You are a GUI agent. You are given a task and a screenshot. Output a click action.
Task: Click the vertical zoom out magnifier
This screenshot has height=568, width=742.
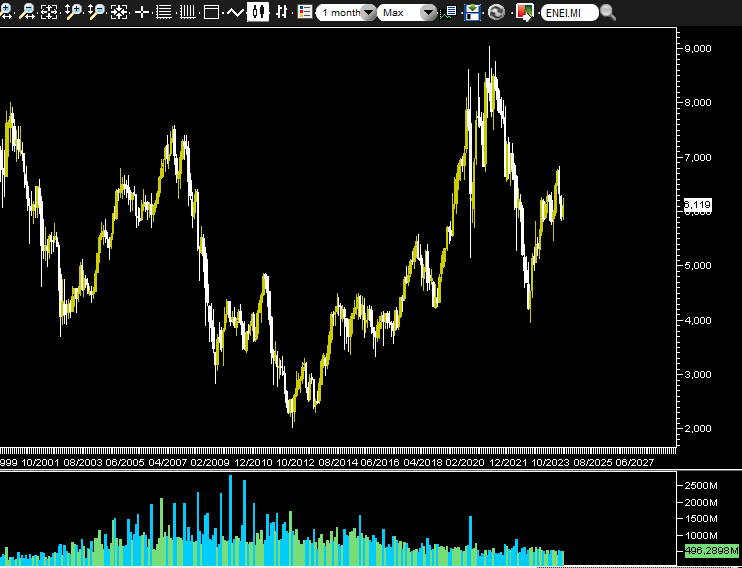[x=96, y=12]
